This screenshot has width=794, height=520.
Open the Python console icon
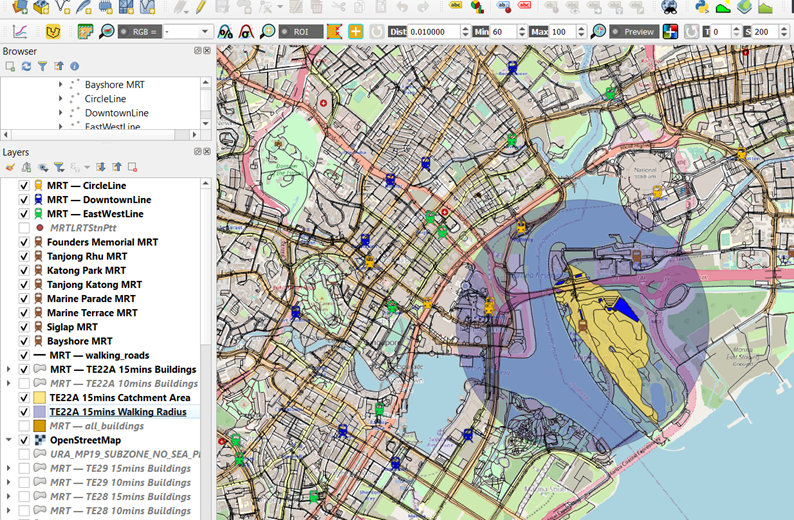coord(701,7)
